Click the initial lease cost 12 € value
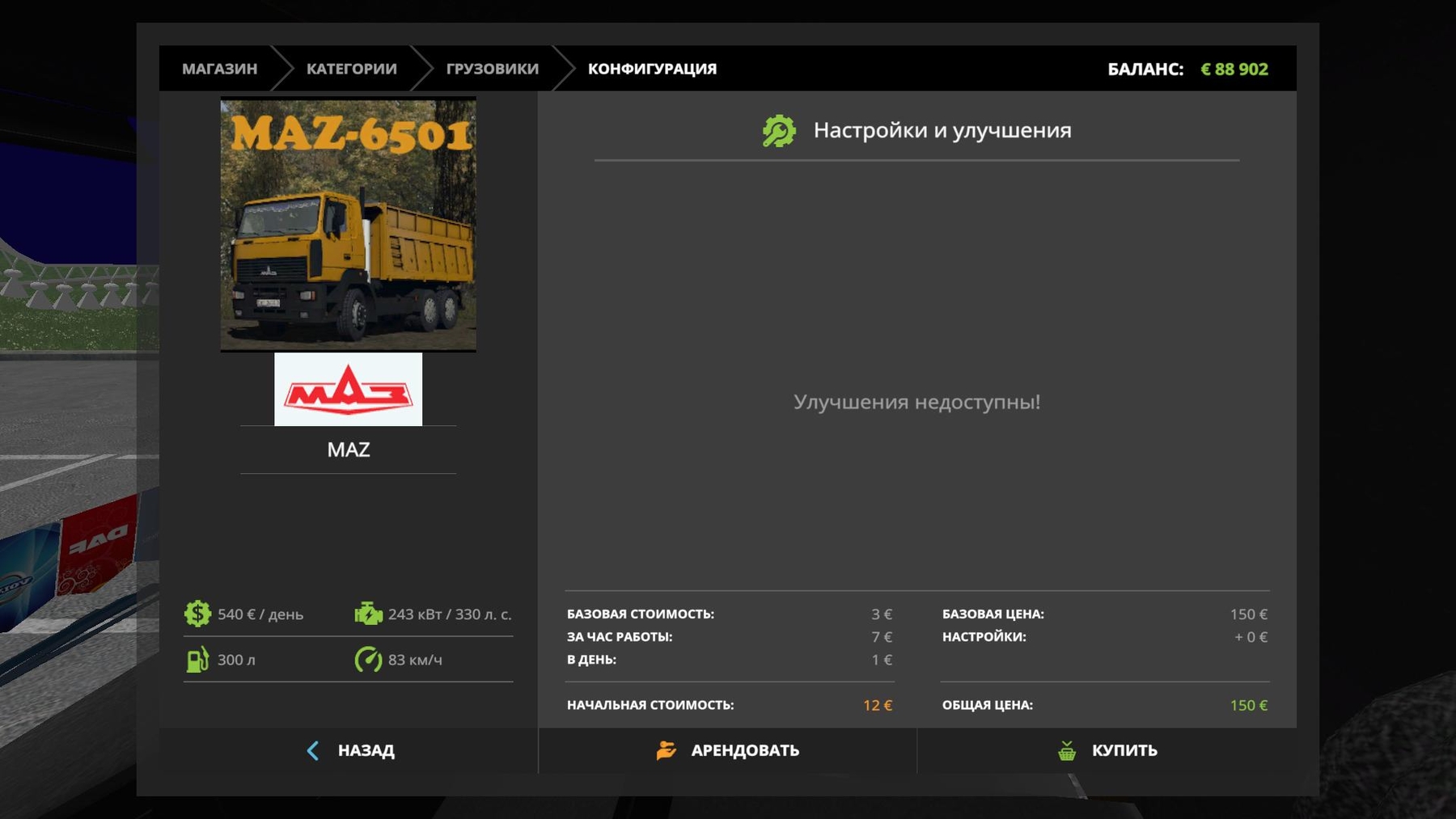The width and height of the screenshot is (1456, 819). coord(877,705)
